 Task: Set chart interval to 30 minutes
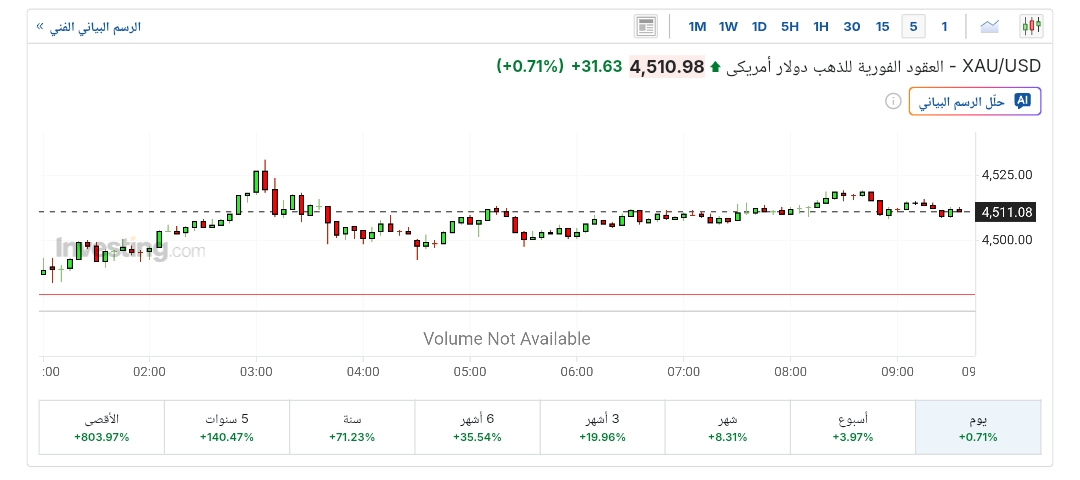click(x=852, y=27)
